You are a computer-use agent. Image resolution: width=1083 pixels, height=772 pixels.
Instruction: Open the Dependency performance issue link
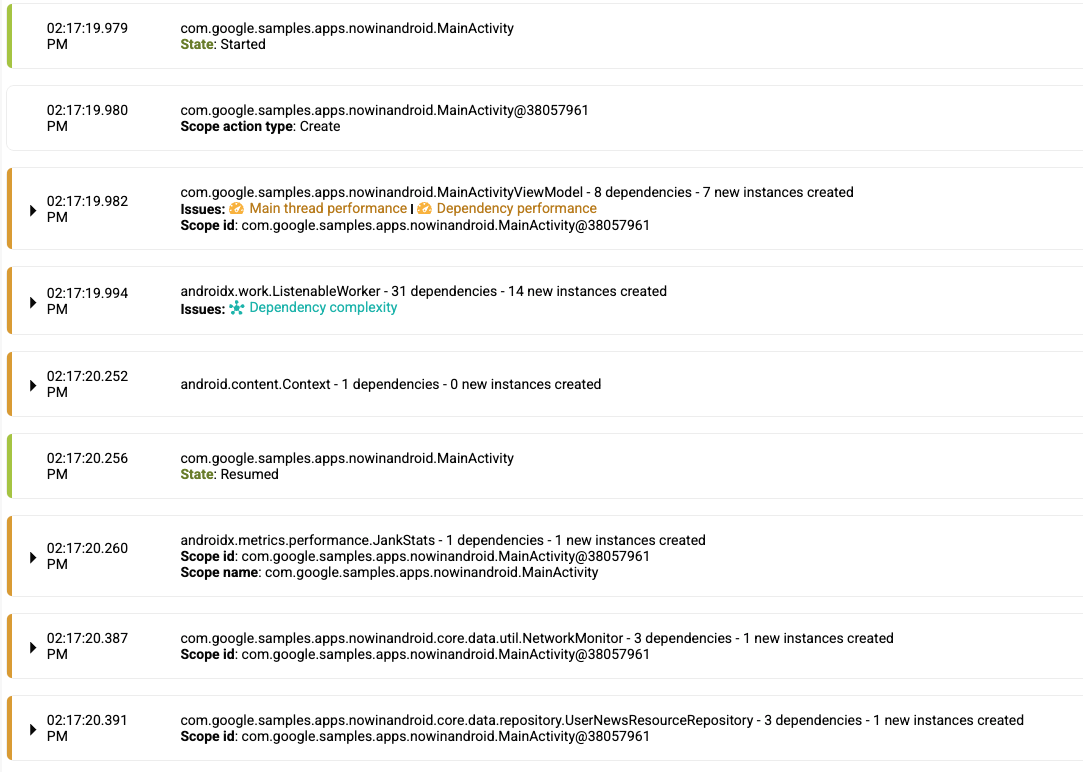tap(516, 209)
